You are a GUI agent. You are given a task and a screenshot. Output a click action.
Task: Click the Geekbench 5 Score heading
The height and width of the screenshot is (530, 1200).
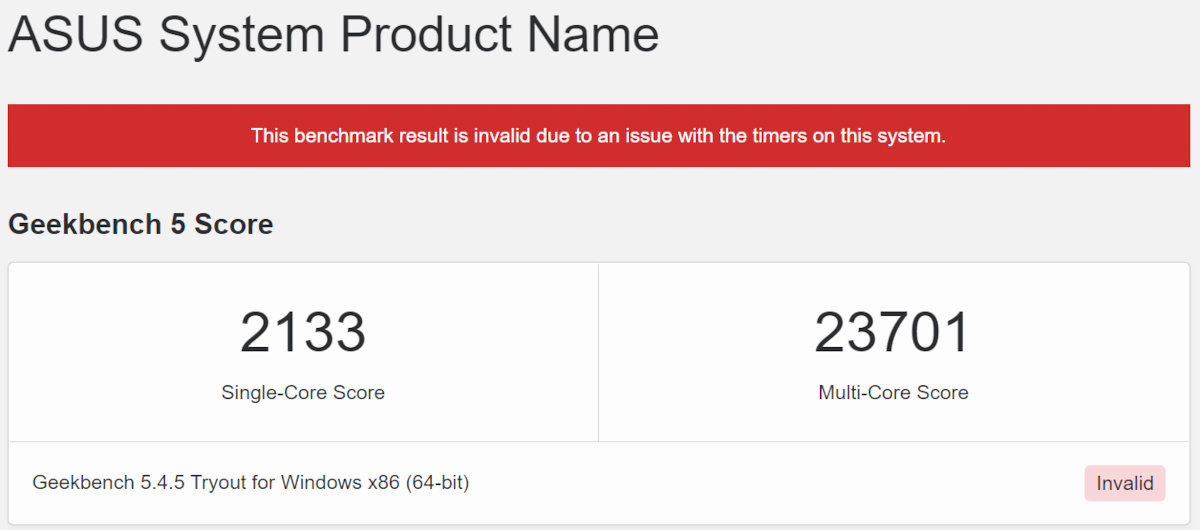pos(141,224)
